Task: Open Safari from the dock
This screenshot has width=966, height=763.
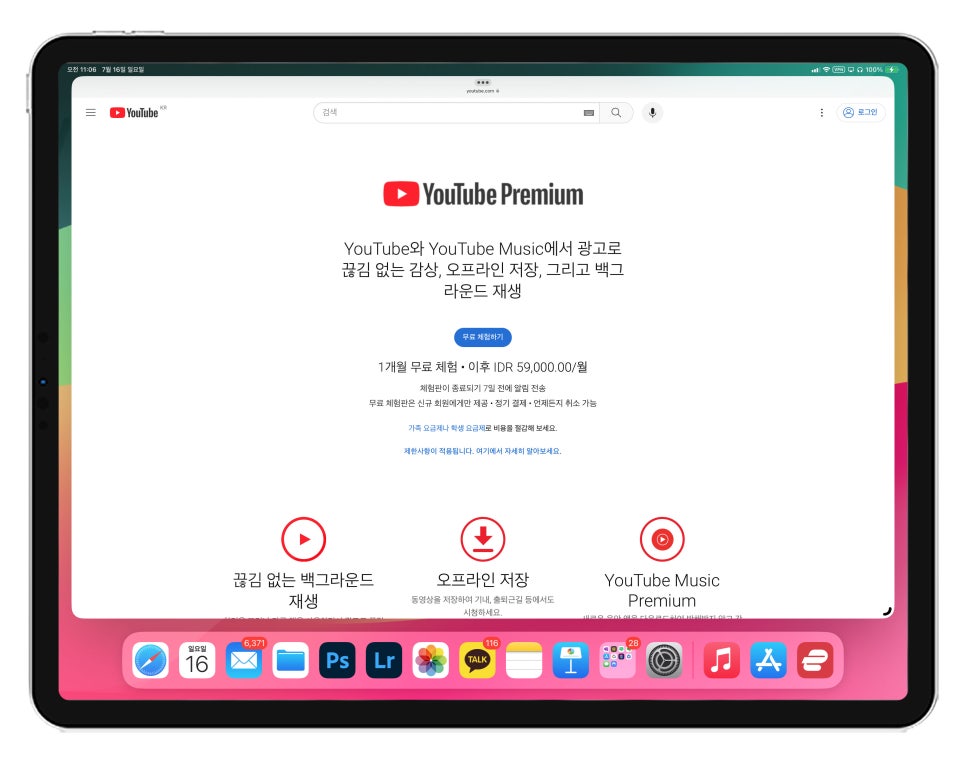Action: point(151,660)
